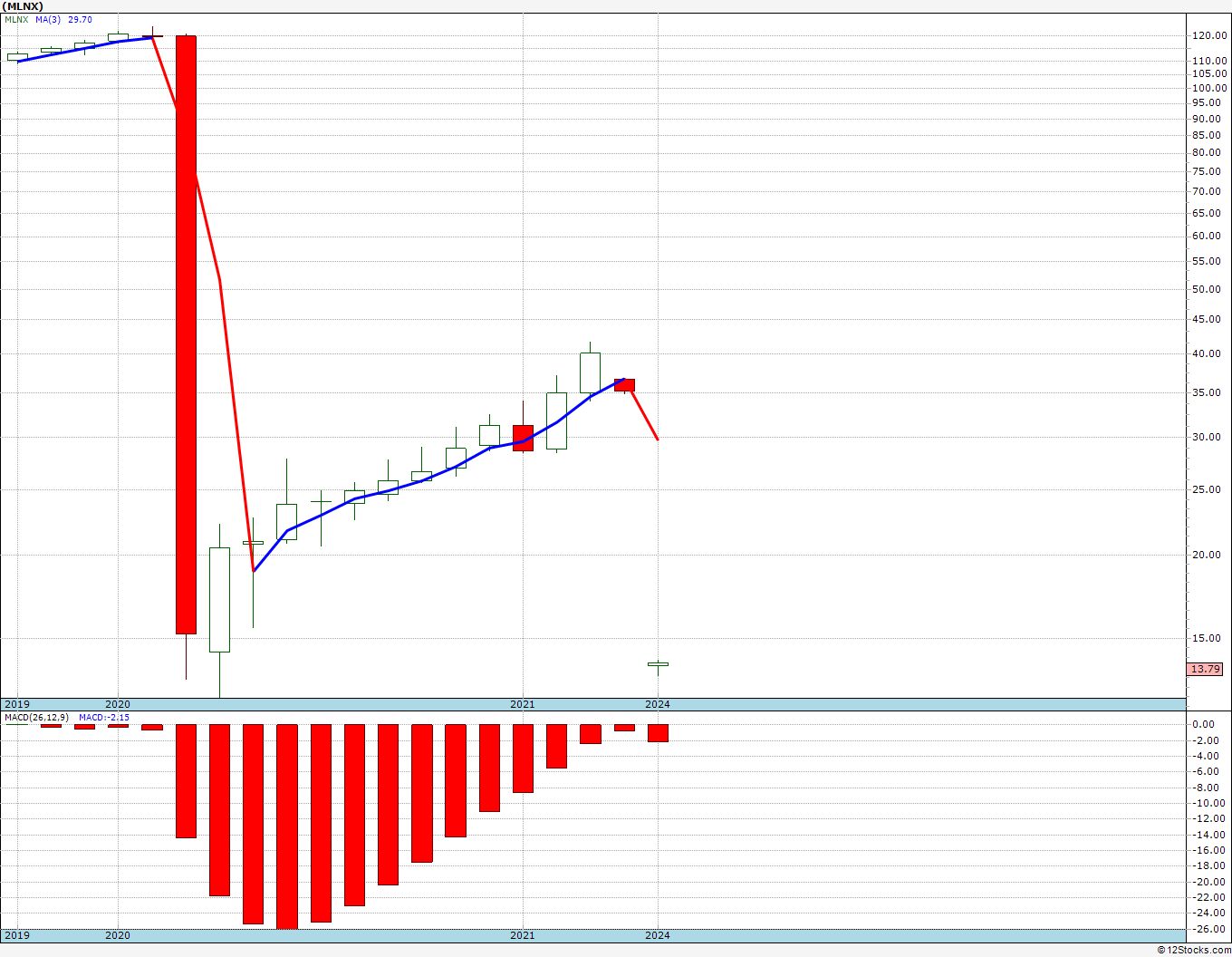Click the deepest MACD histogram bar
Image resolution: width=1232 pixels, height=957 pixels.
point(287,826)
